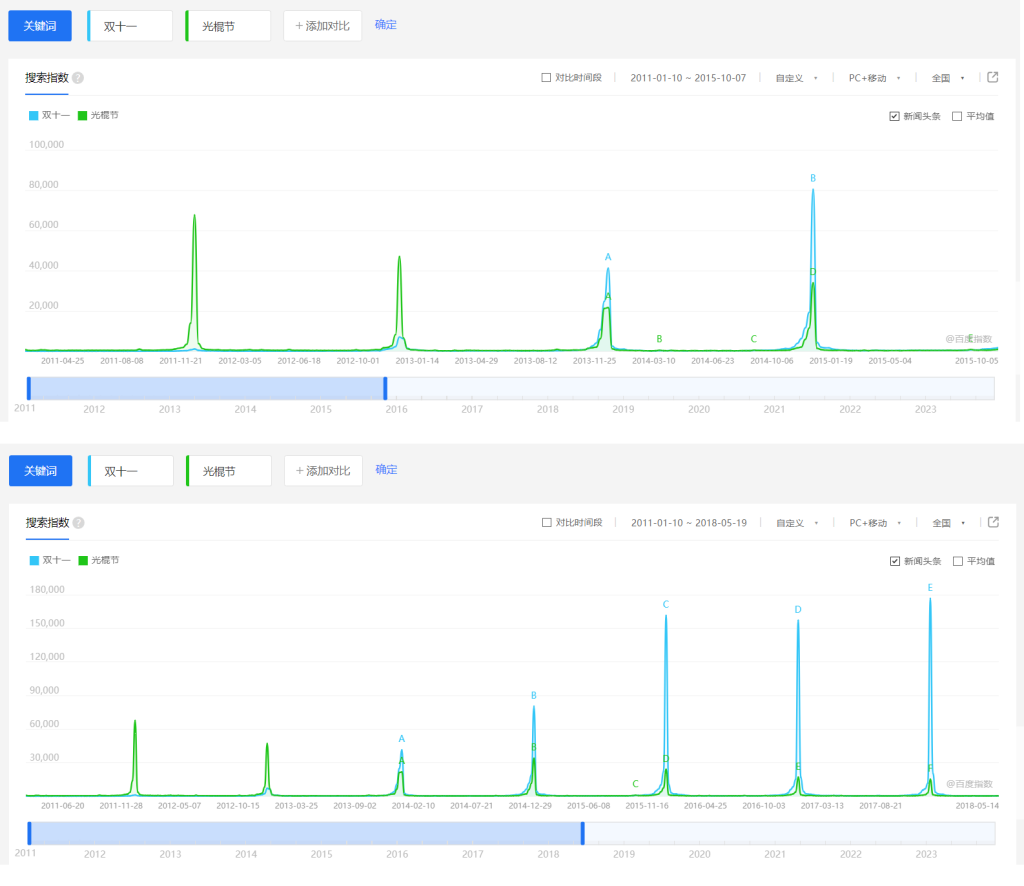Select the 搜索指数 tab in the upper panel
The image size is (1024, 886).
pos(46,78)
